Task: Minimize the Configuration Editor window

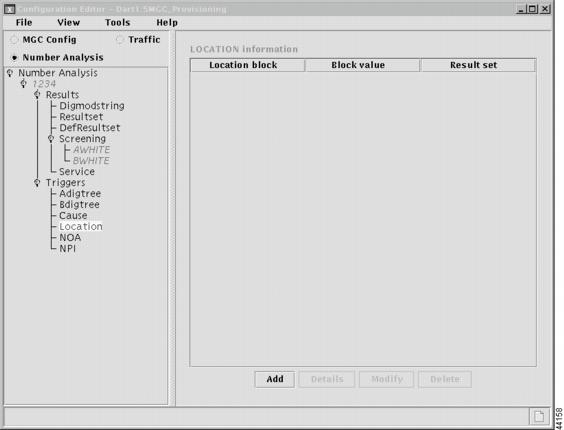Action: (x=521, y=9)
